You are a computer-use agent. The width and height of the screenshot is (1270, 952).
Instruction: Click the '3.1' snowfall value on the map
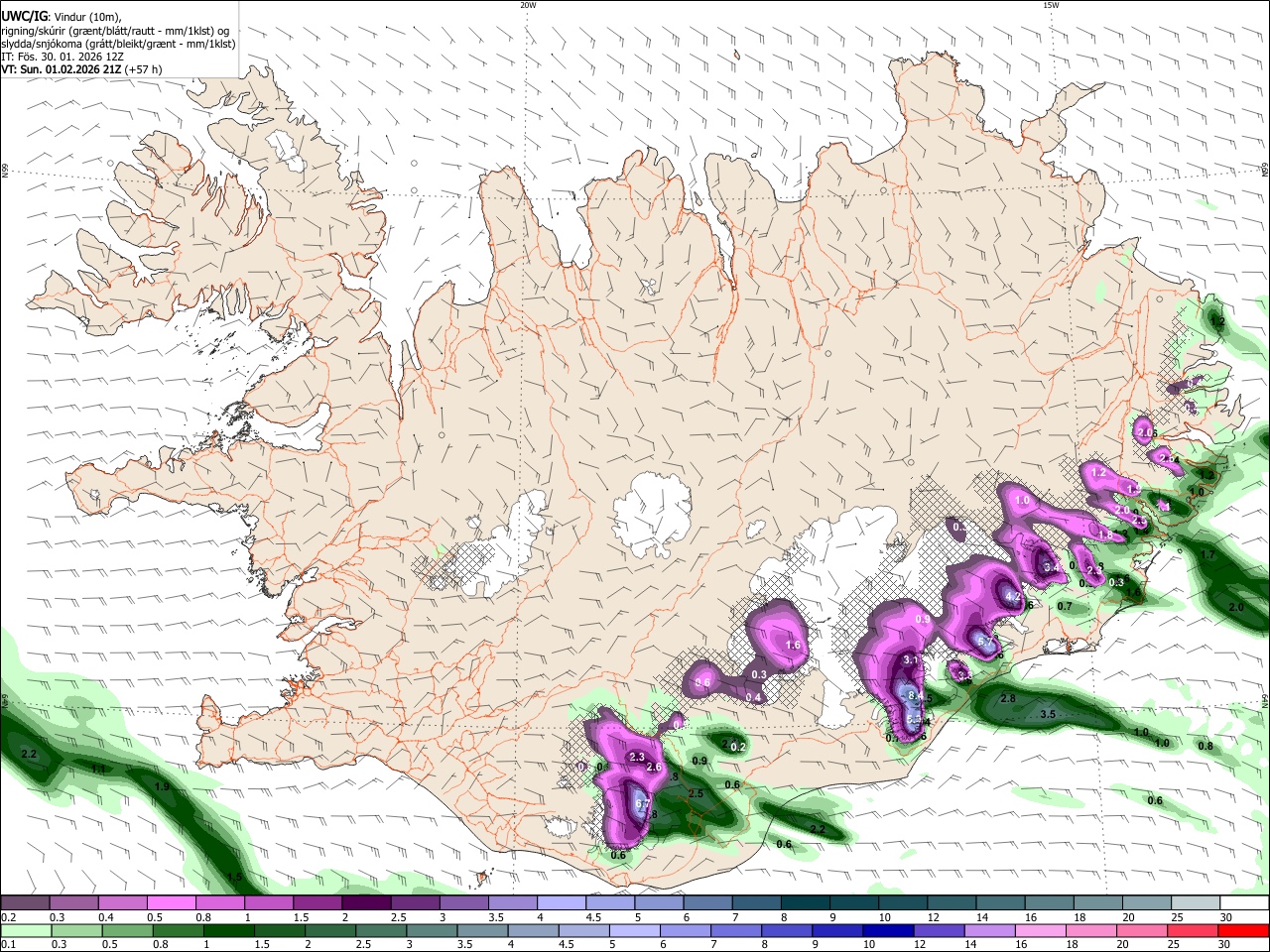click(911, 660)
